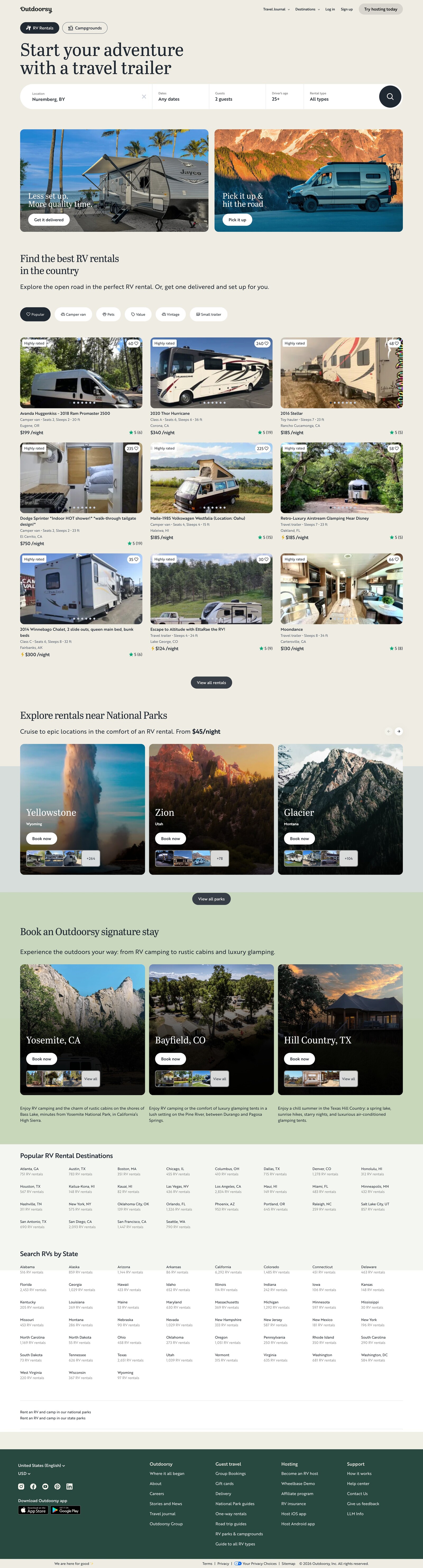Screen dimensions: 423x1568
Task: Click View all rentals button
Action: point(212,682)
